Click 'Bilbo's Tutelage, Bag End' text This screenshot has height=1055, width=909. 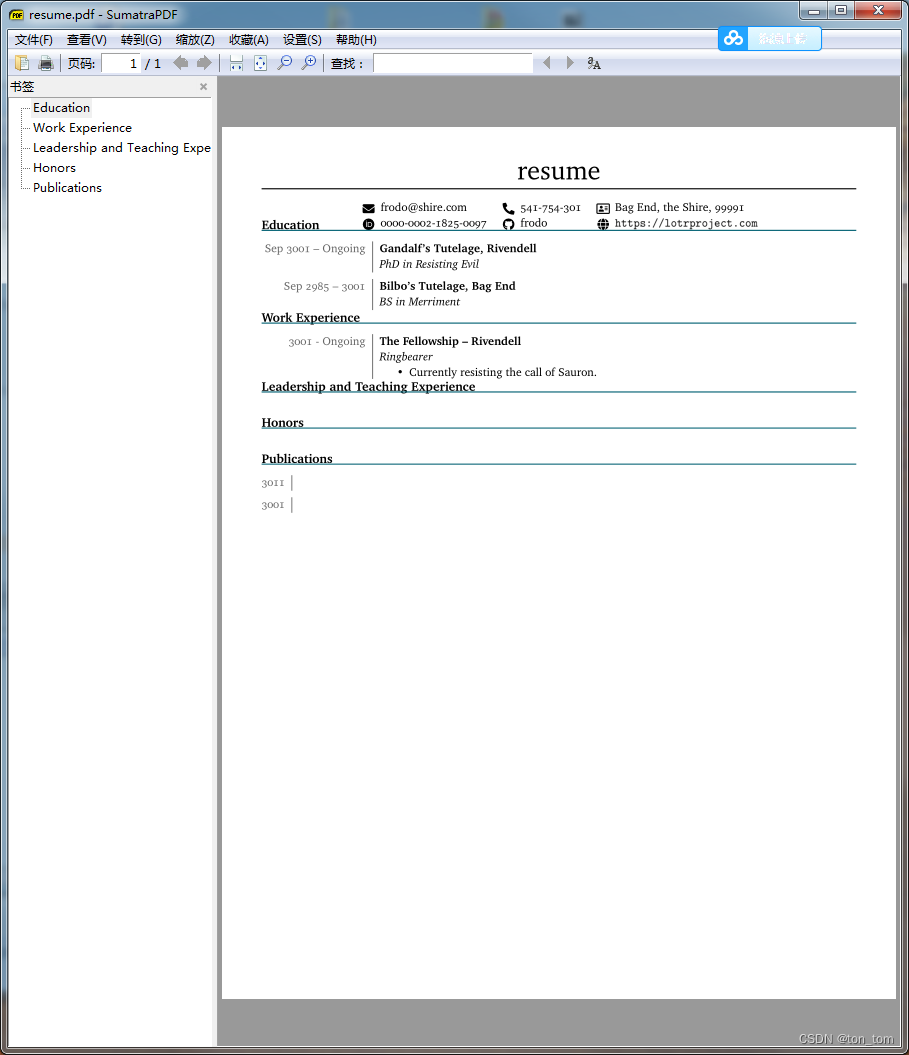(447, 286)
